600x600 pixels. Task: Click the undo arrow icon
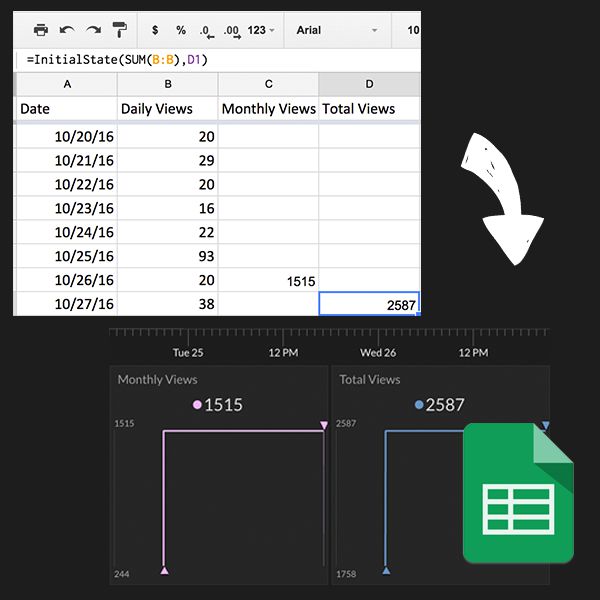(67, 30)
